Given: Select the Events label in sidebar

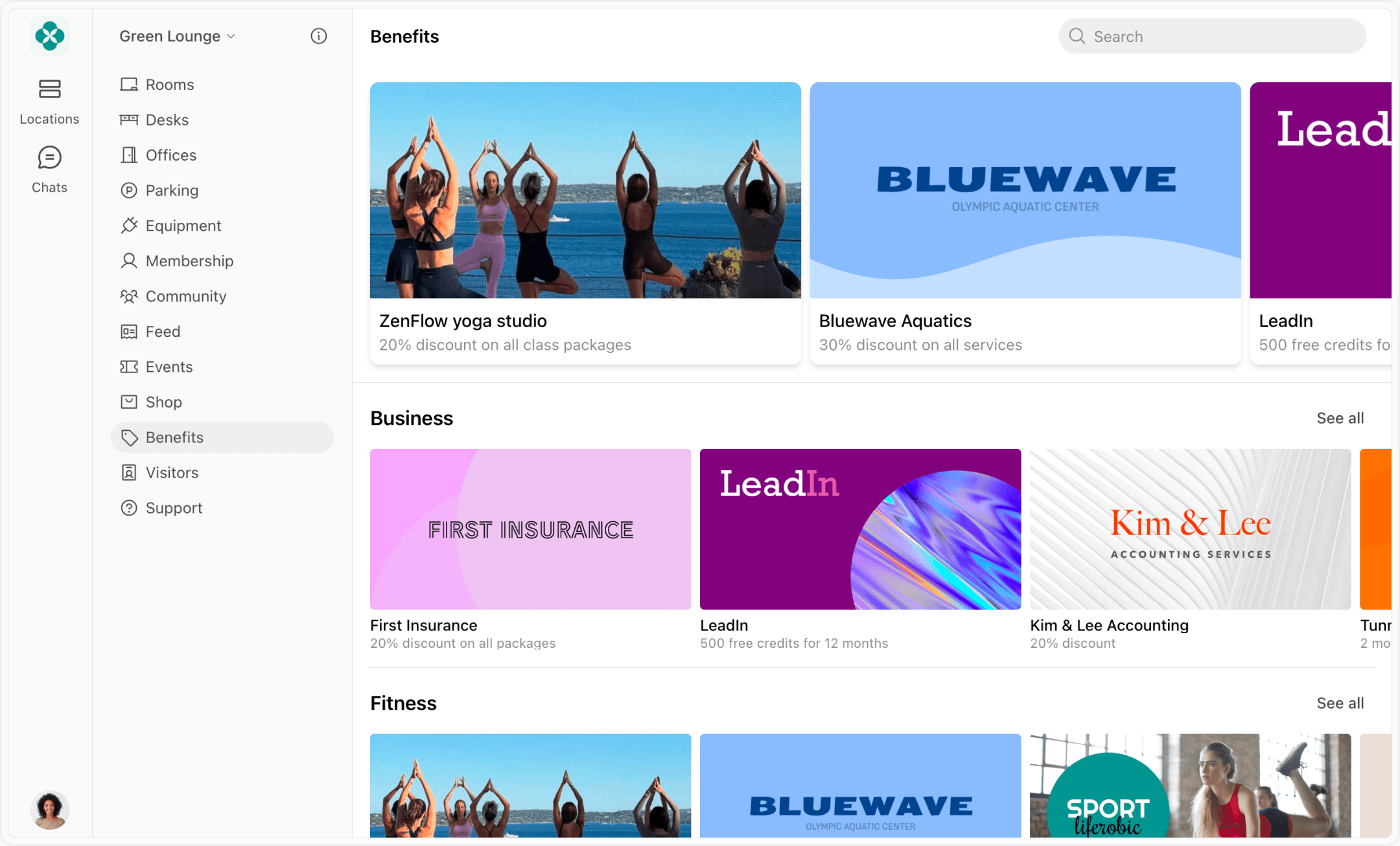Looking at the screenshot, I should [x=169, y=367].
